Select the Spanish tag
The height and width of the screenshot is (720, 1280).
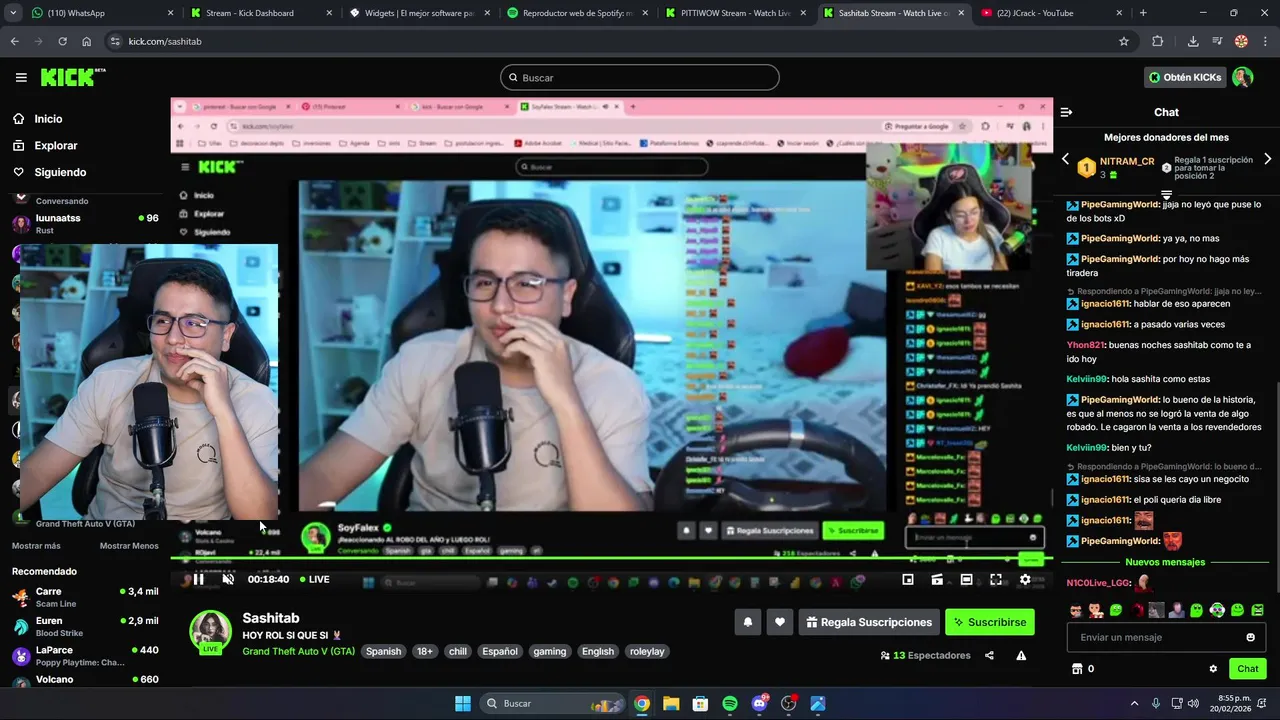click(x=383, y=651)
